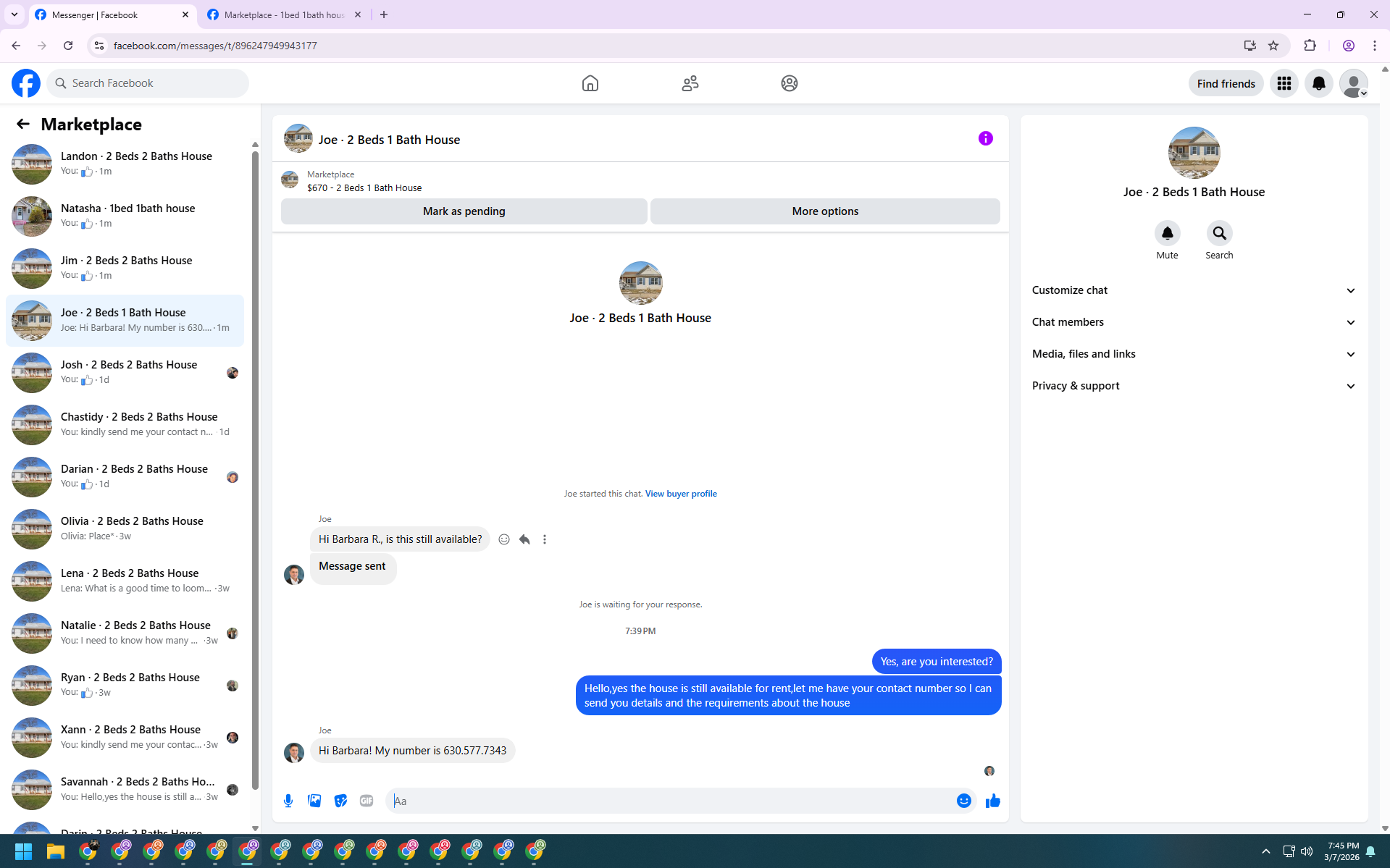Open Lena 2 Beds 2 Baths conversation
Image resolution: width=1390 pixels, height=868 pixels.
[125, 581]
